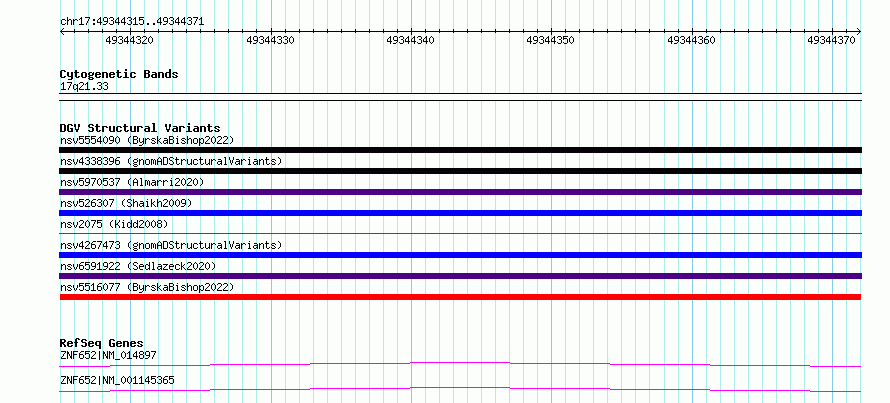
Task: Click ruler position 49344370
Action: tap(832, 40)
